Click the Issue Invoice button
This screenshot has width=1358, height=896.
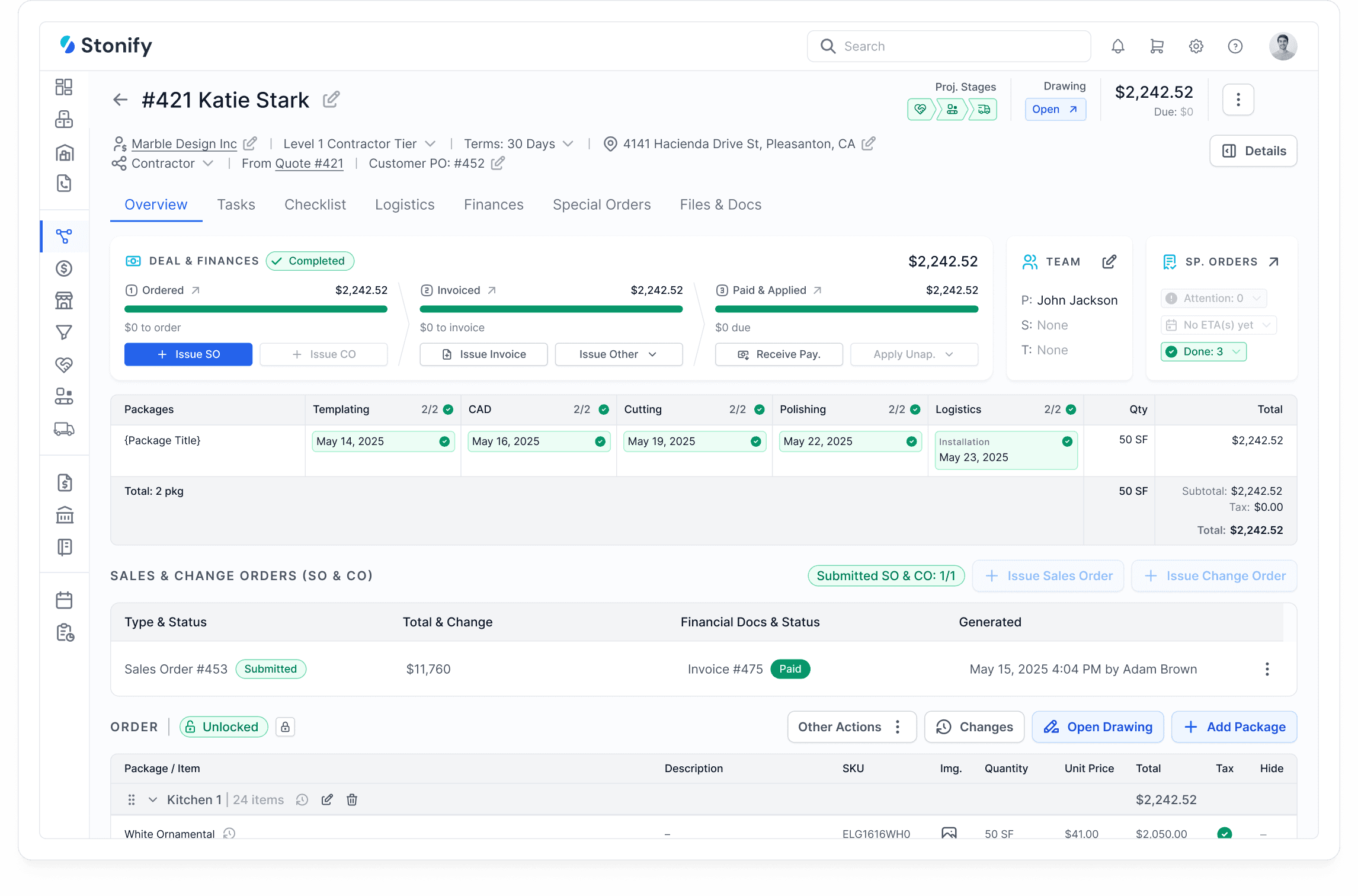click(x=483, y=354)
